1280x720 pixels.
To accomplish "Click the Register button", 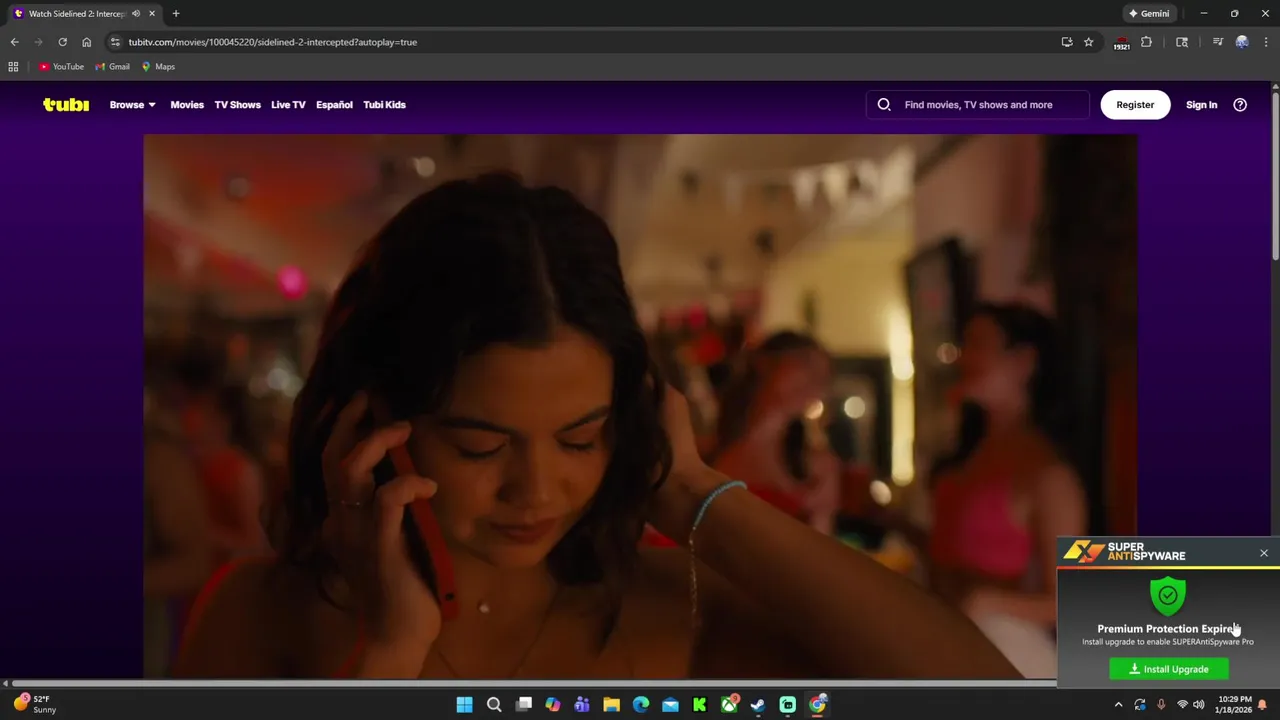I will tap(1135, 104).
